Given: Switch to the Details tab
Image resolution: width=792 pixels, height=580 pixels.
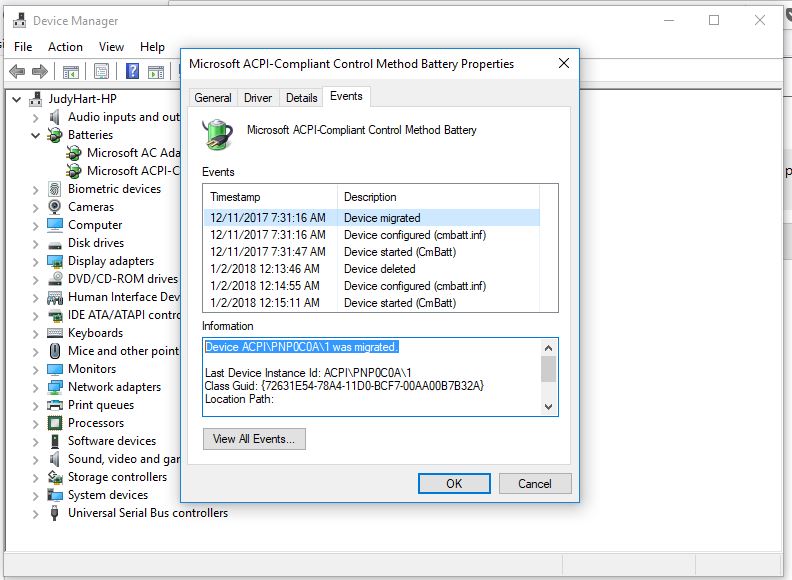Looking at the screenshot, I should (x=302, y=98).
